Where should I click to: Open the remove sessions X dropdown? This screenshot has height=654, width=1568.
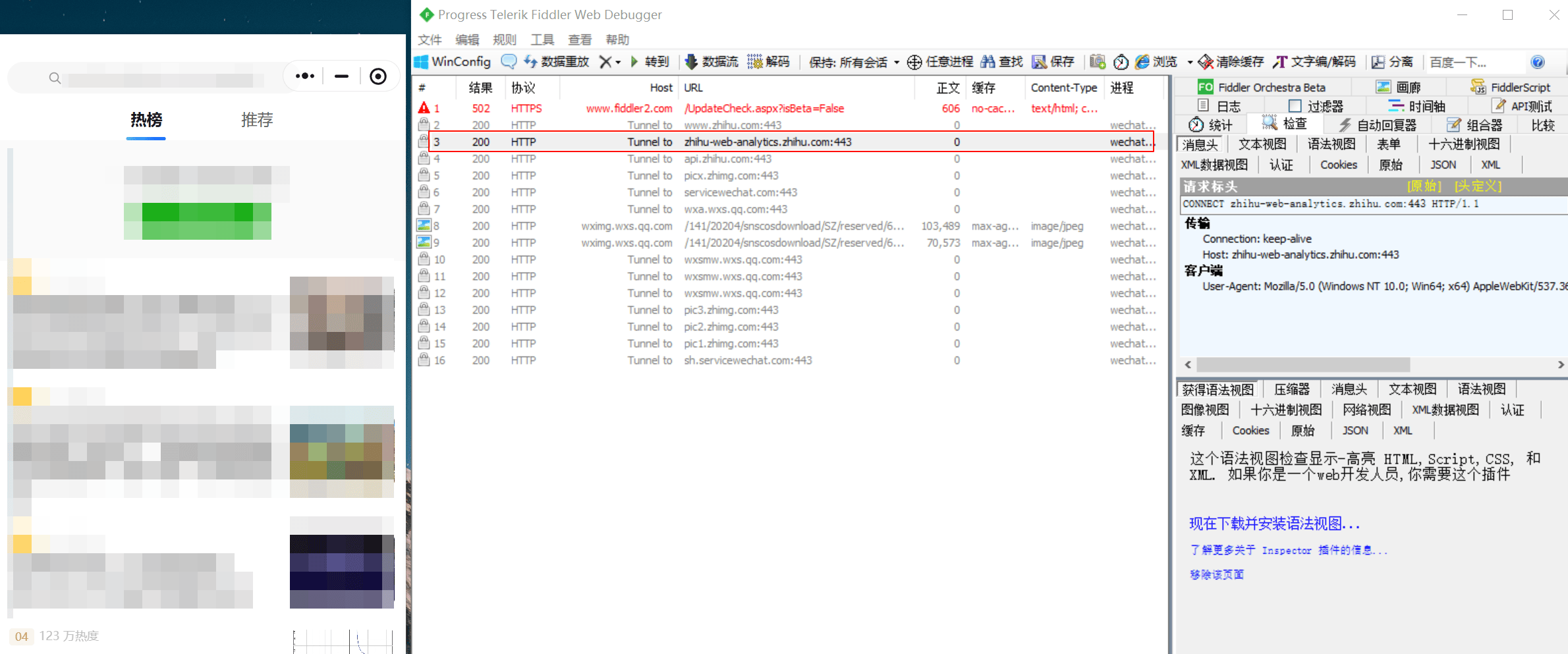(610, 62)
